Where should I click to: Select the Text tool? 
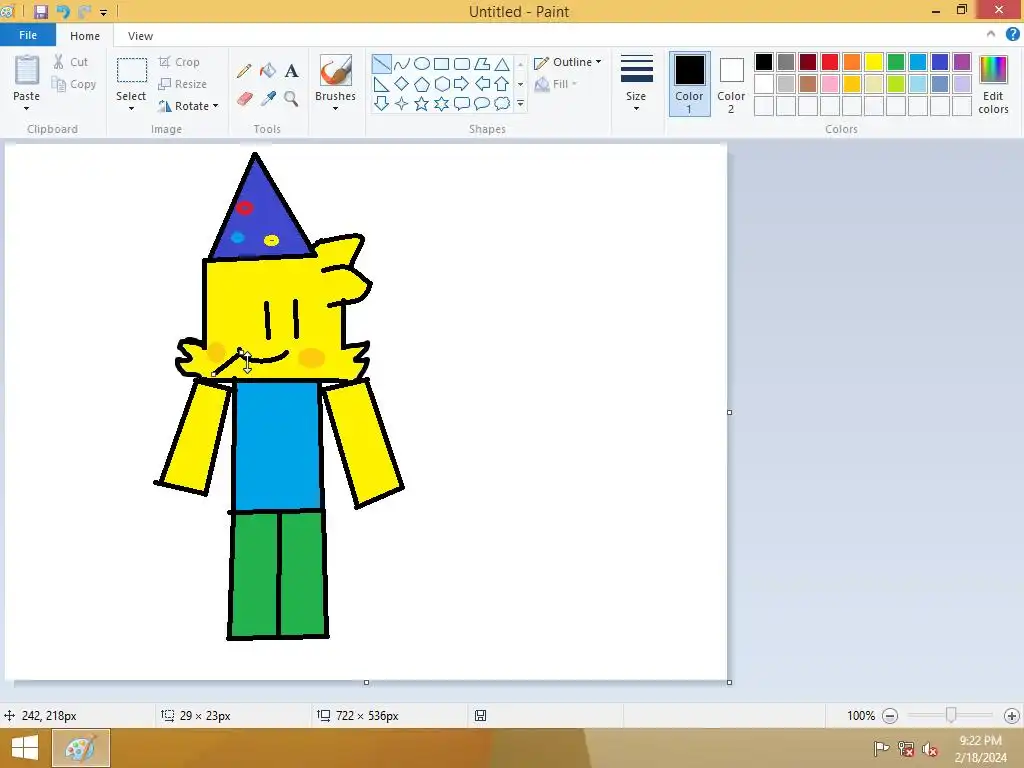point(291,71)
